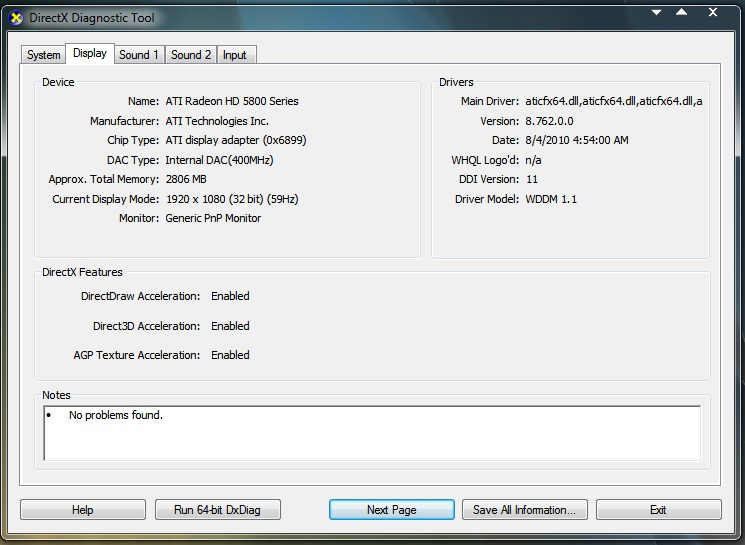The image size is (745, 545).
Task: Click driver version '8.762.0.0'
Action: pyautogui.click(x=549, y=121)
